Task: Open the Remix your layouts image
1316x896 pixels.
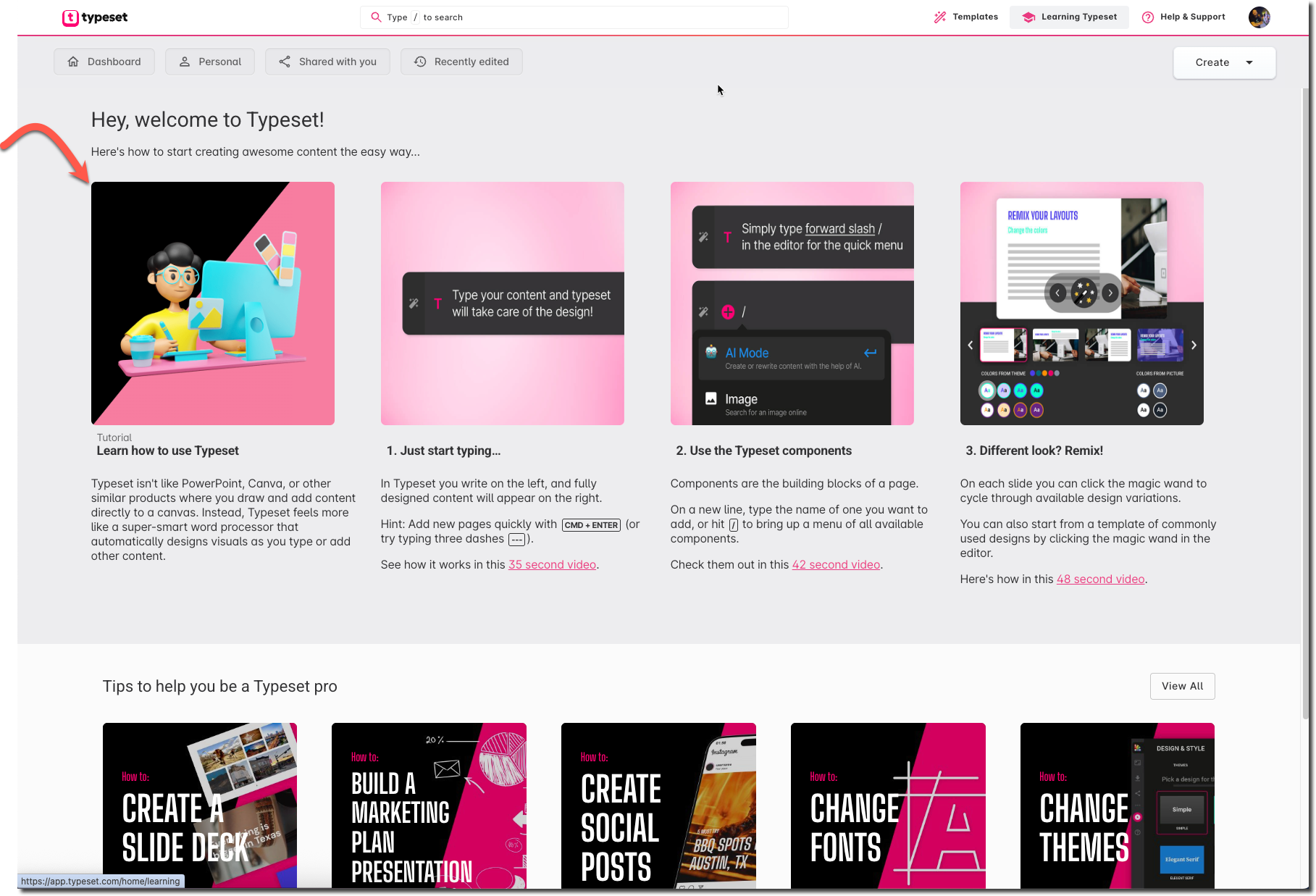Action: click(1082, 303)
